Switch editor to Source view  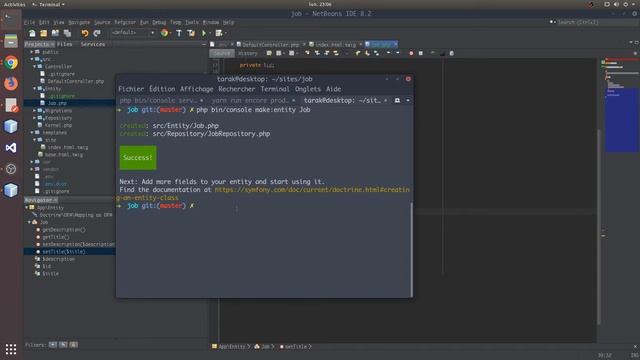tap(222, 53)
